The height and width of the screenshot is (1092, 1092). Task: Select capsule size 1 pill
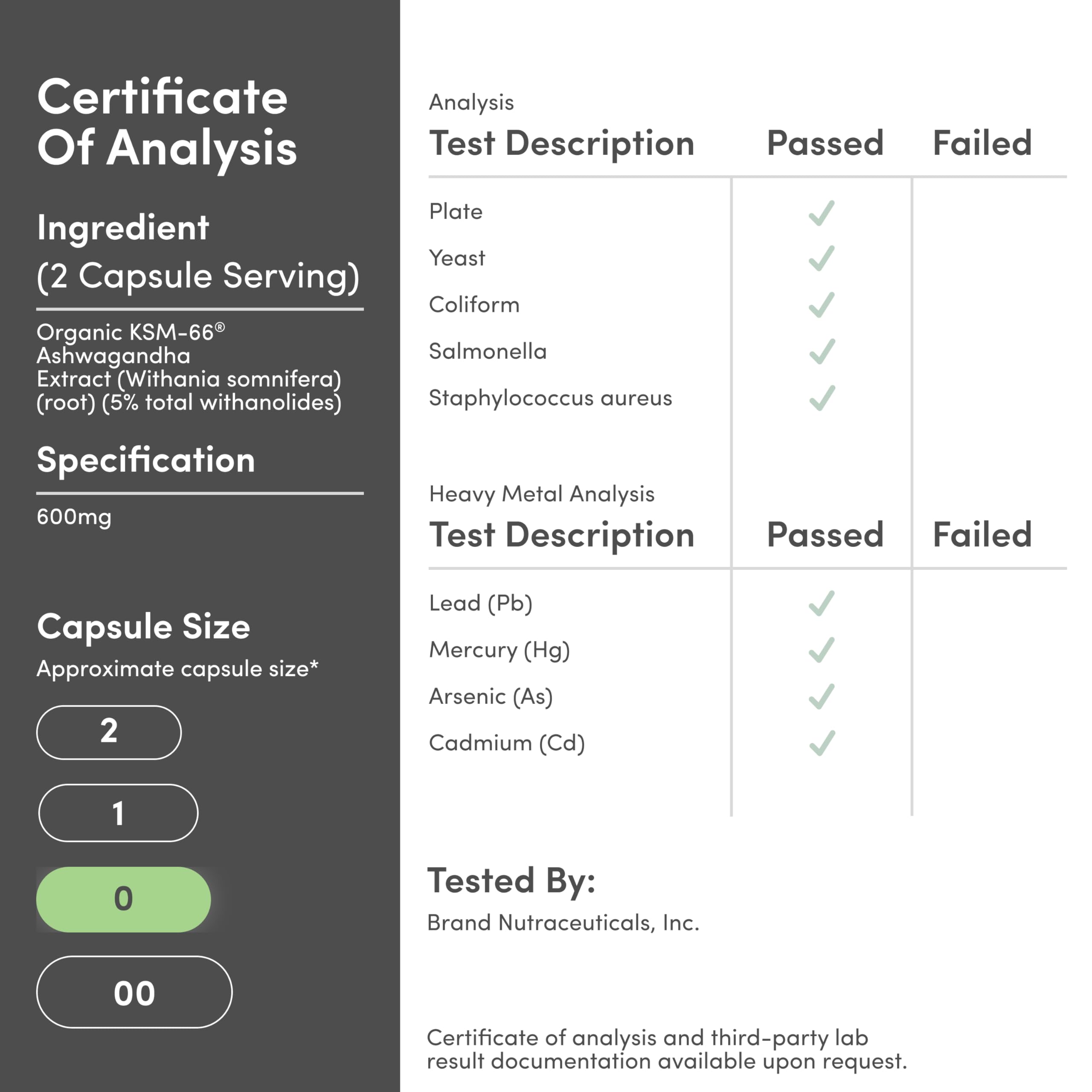click(x=118, y=813)
